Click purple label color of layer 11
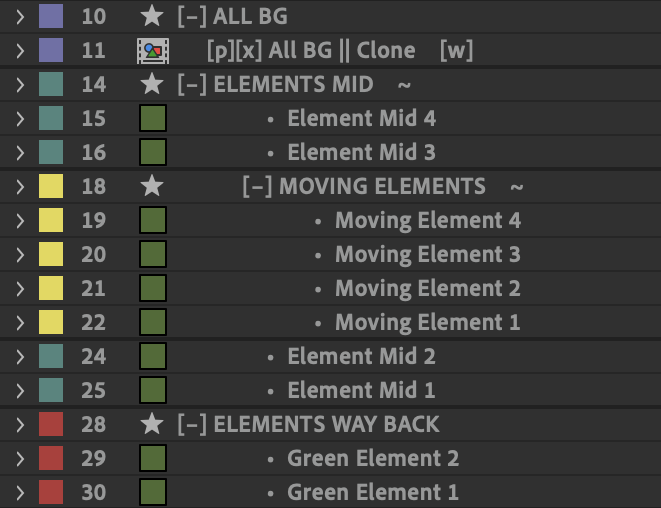This screenshot has width=661, height=508. click(50, 50)
